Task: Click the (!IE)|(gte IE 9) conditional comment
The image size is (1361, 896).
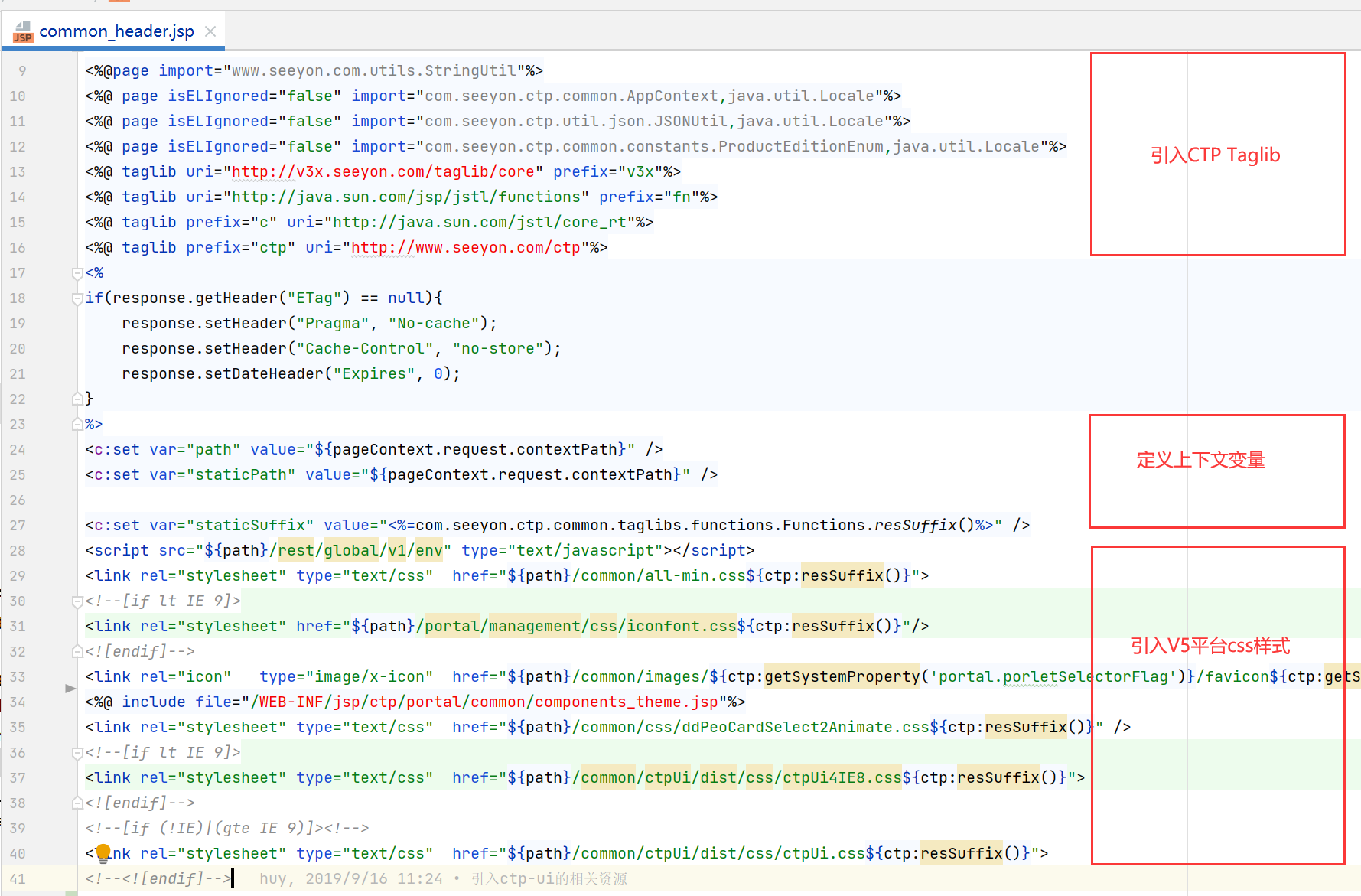Action: tap(227, 829)
